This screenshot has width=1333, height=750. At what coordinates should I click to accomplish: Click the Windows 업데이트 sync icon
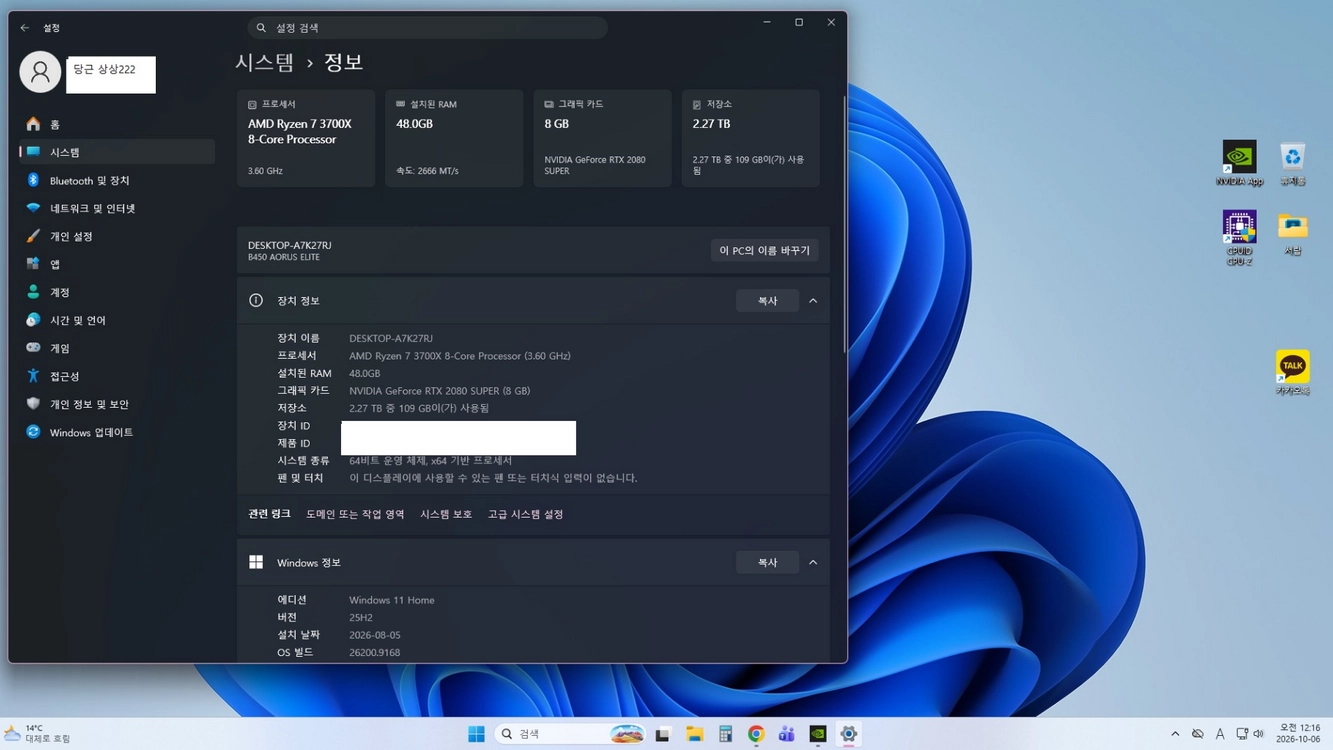33,432
